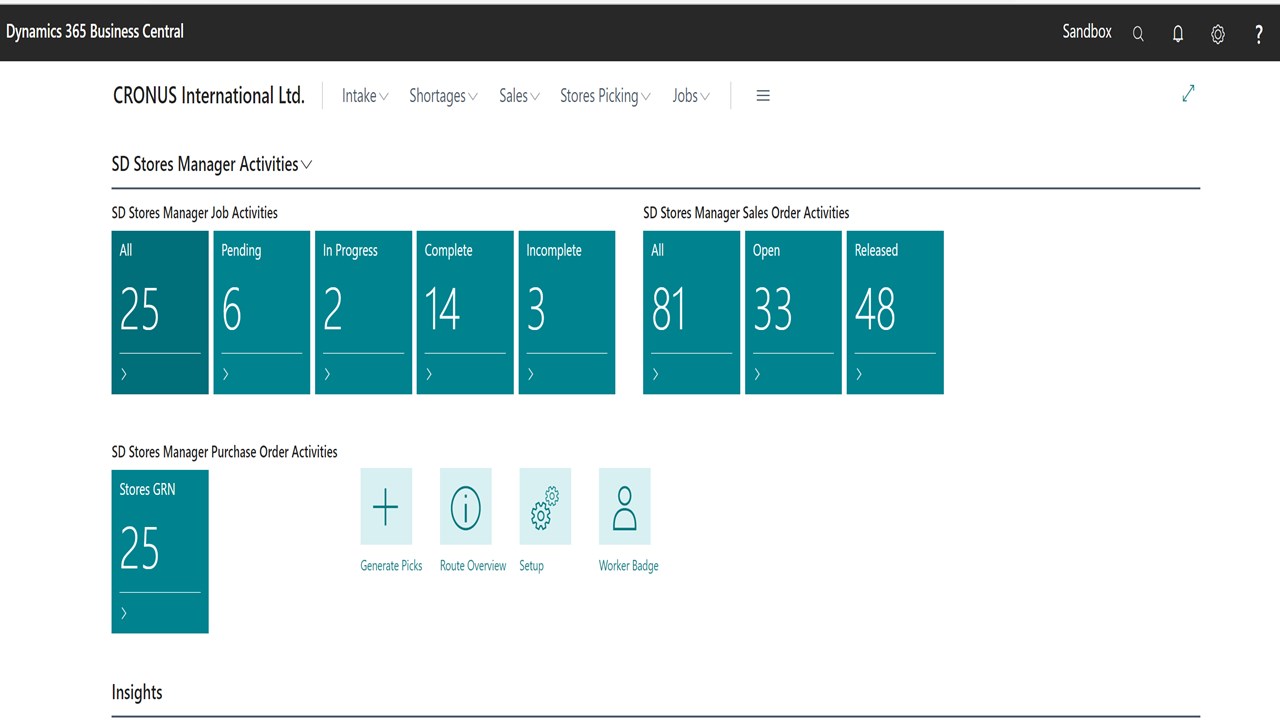
Task: Click the arrow on Complete jobs tile
Action: (429, 374)
